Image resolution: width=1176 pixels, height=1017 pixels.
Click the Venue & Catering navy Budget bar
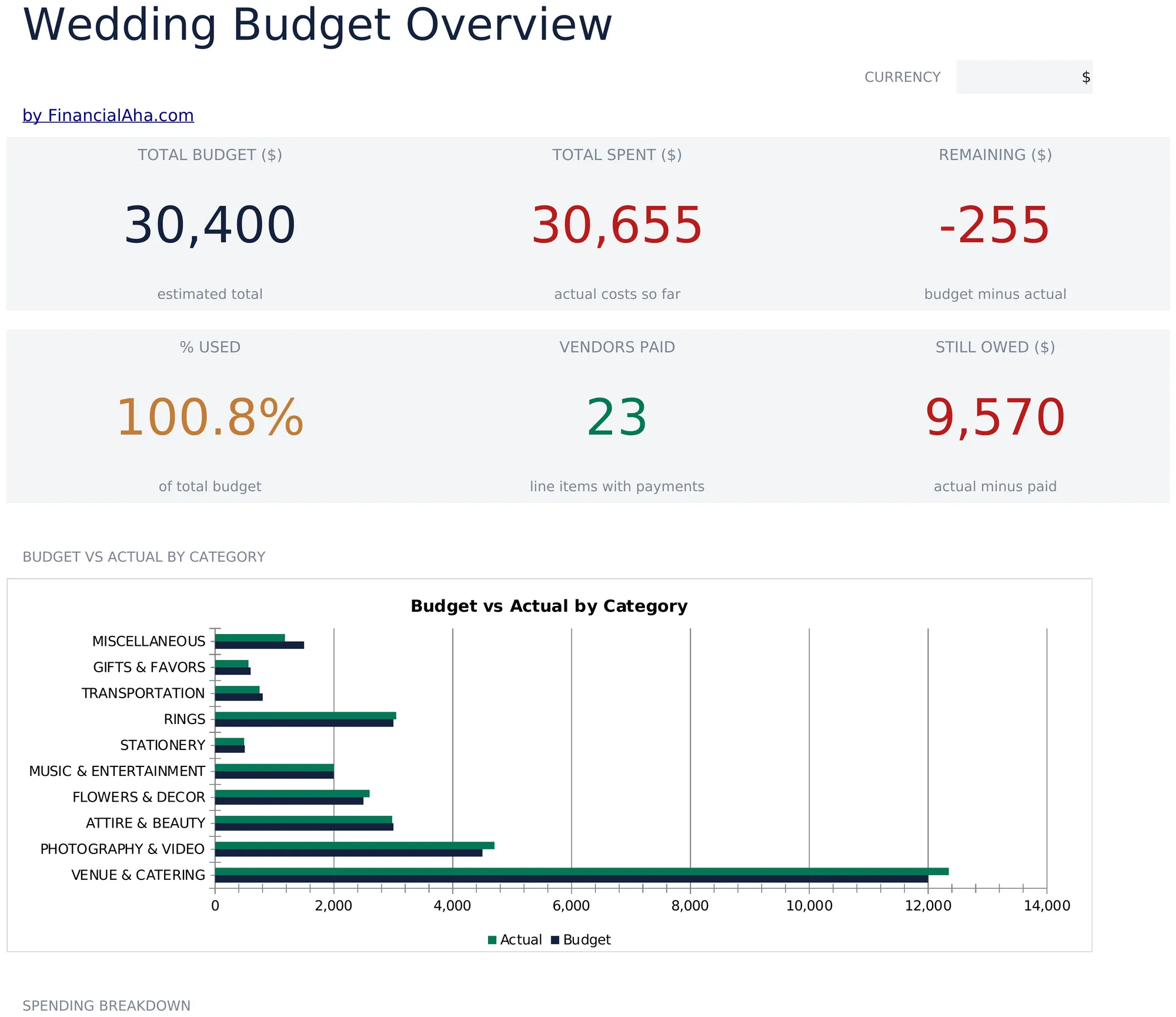[x=572, y=879]
